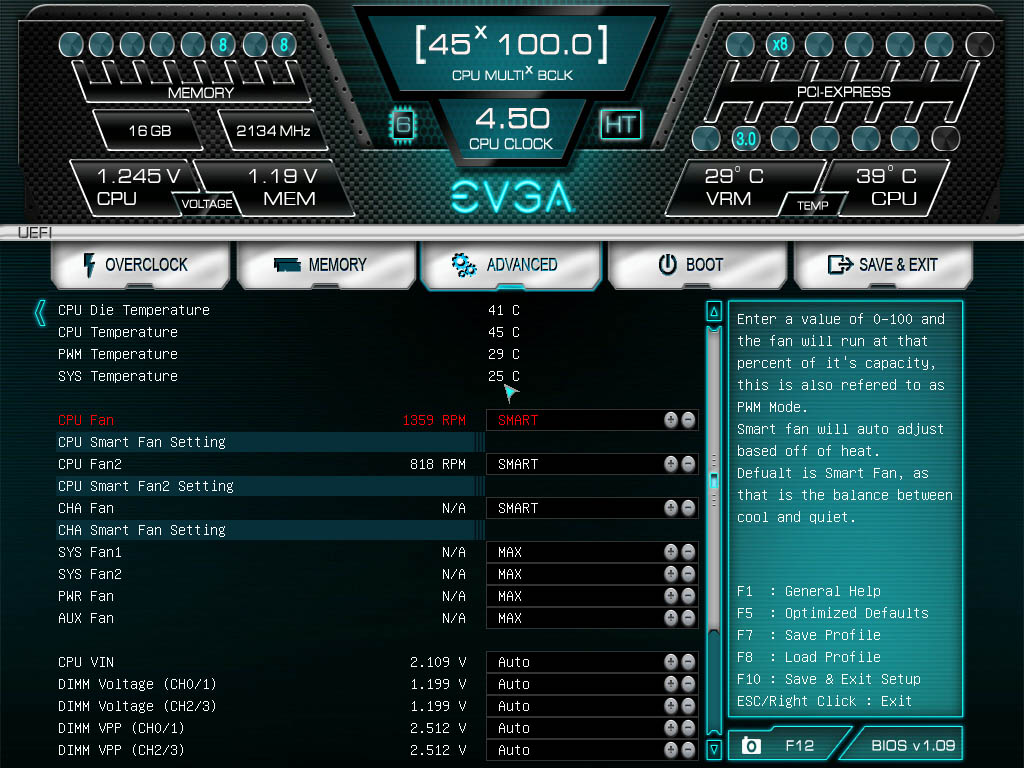Click minus on the AUX Fan row
The height and width of the screenshot is (768, 1024).
pyautogui.click(x=688, y=617)
